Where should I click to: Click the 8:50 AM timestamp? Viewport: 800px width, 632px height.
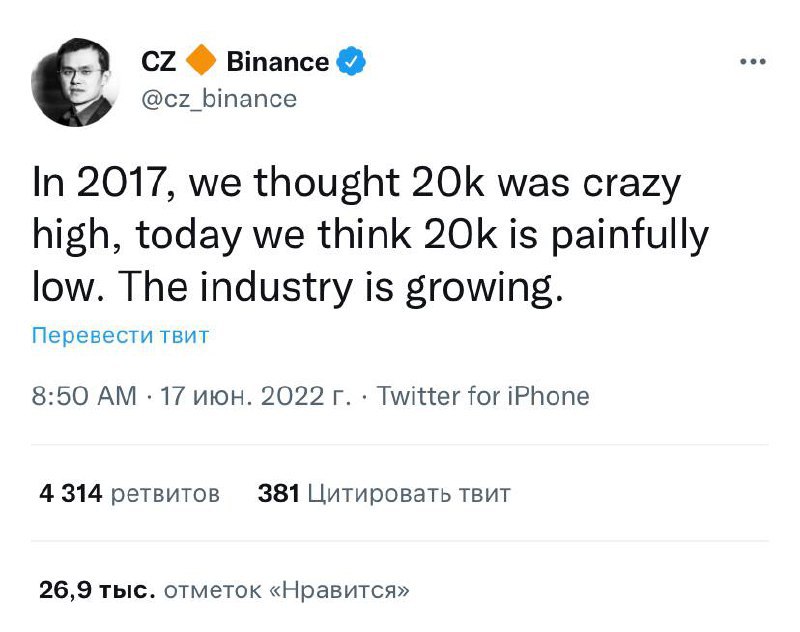(x=84, y=396)
